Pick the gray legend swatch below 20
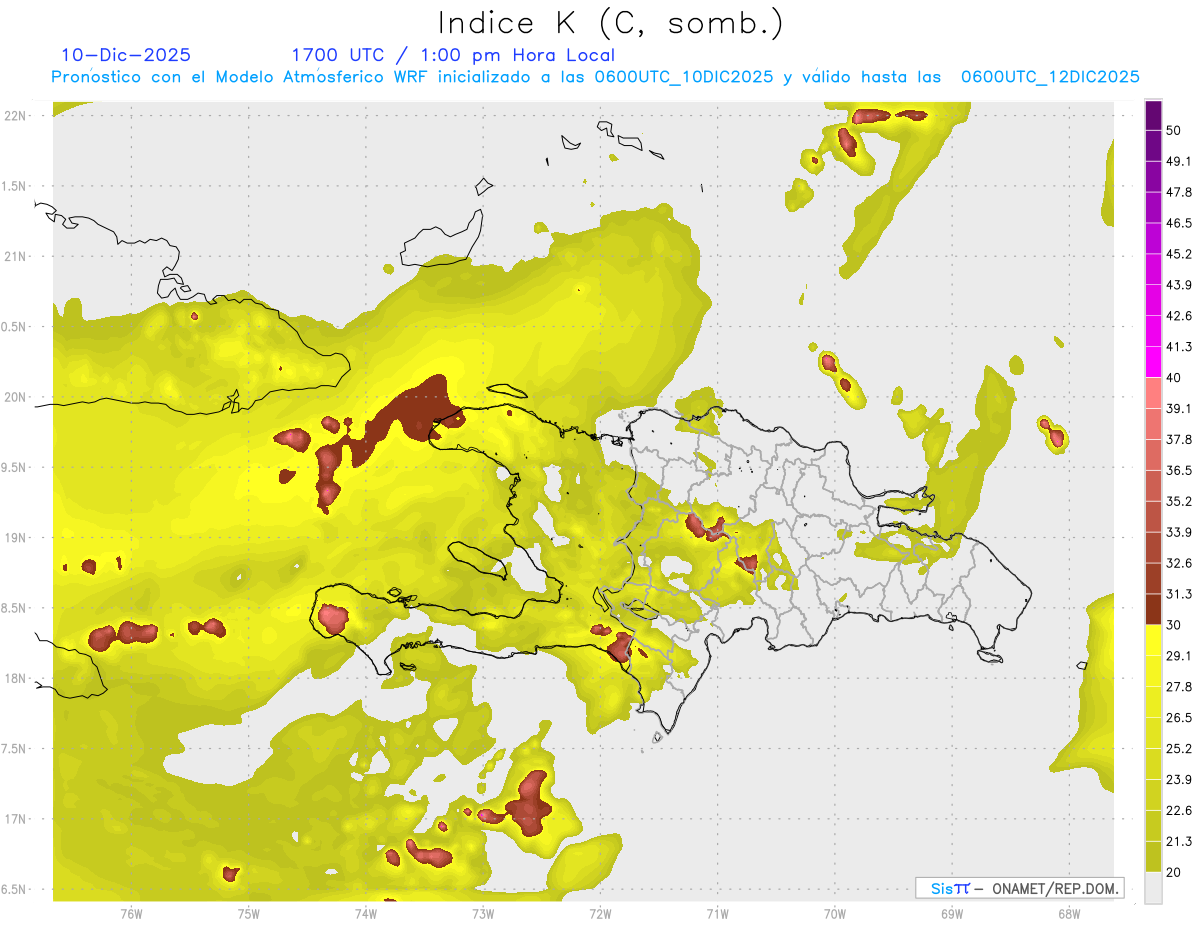 [x=1153, y=887]
